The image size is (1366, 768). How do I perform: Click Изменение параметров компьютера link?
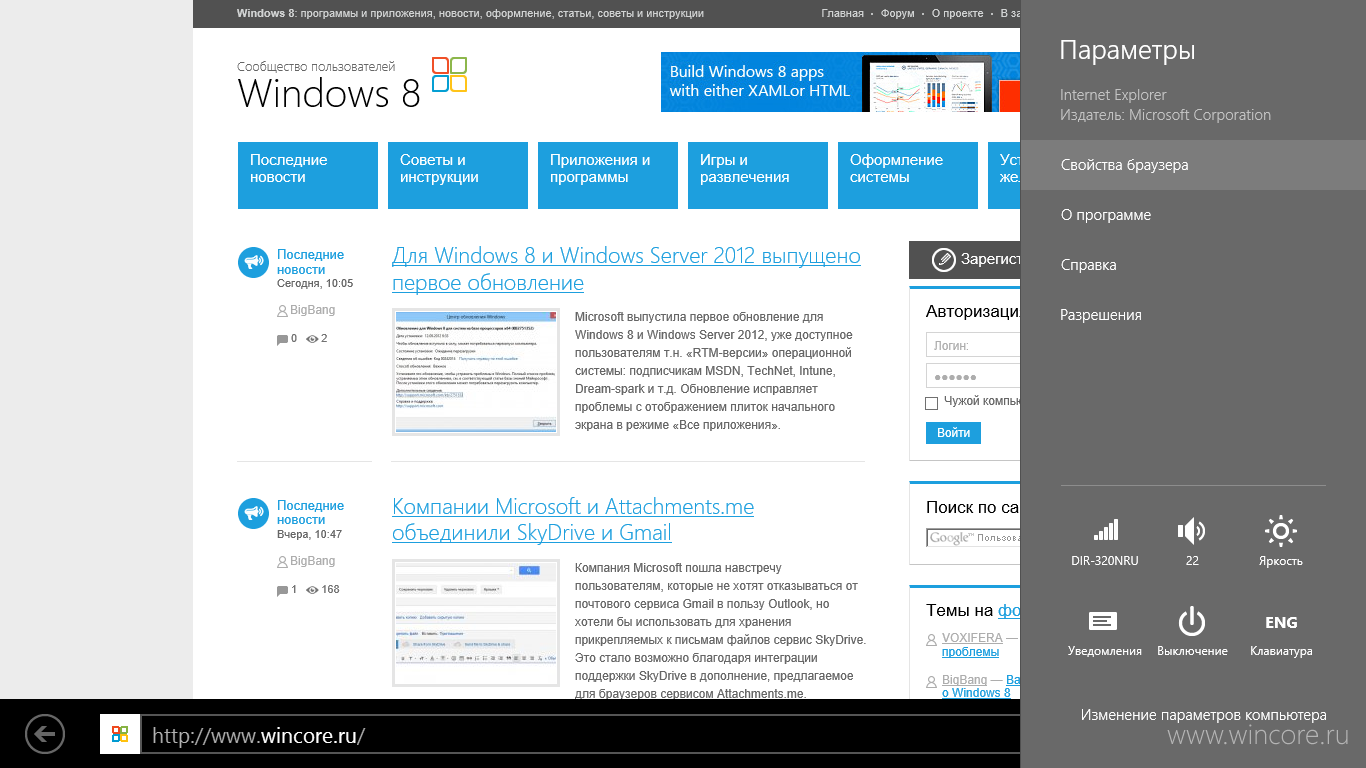1203,715
